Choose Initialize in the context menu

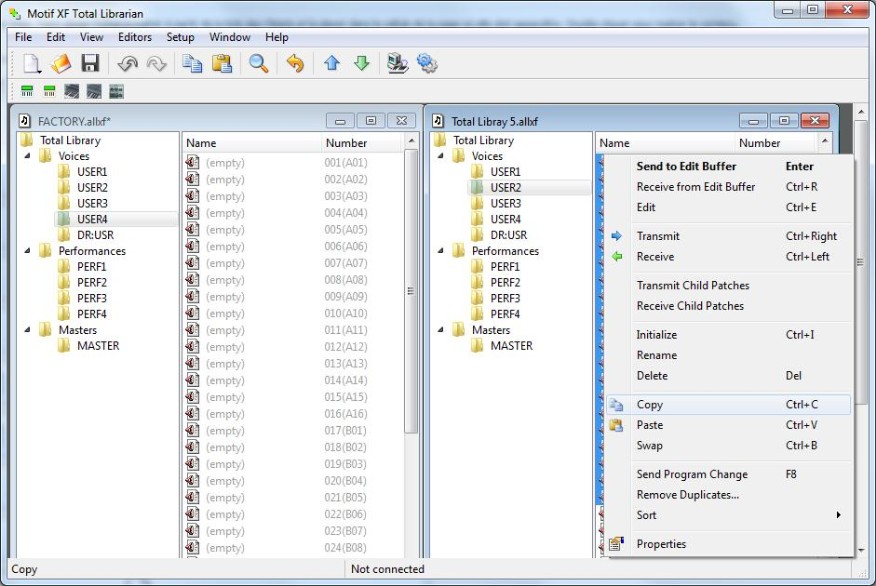pyautogui.click(x=729, y=335)
